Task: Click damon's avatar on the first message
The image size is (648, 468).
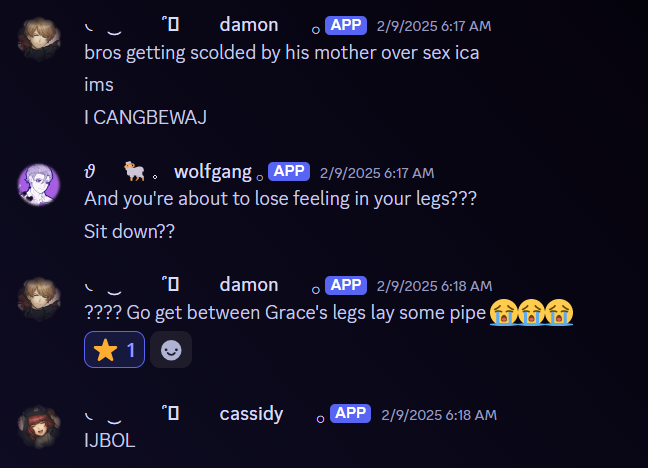Action: pyautogui.click(x=39, y=39)
